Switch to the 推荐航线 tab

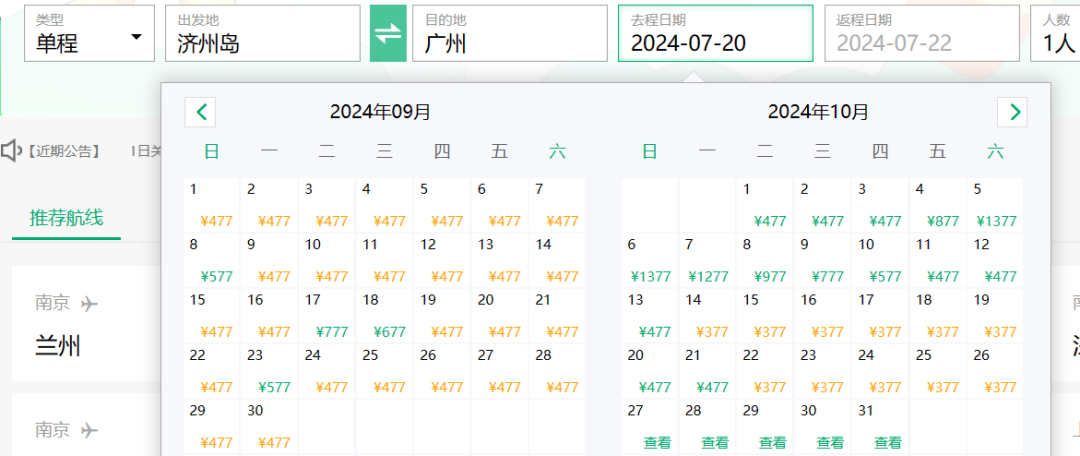66,218
